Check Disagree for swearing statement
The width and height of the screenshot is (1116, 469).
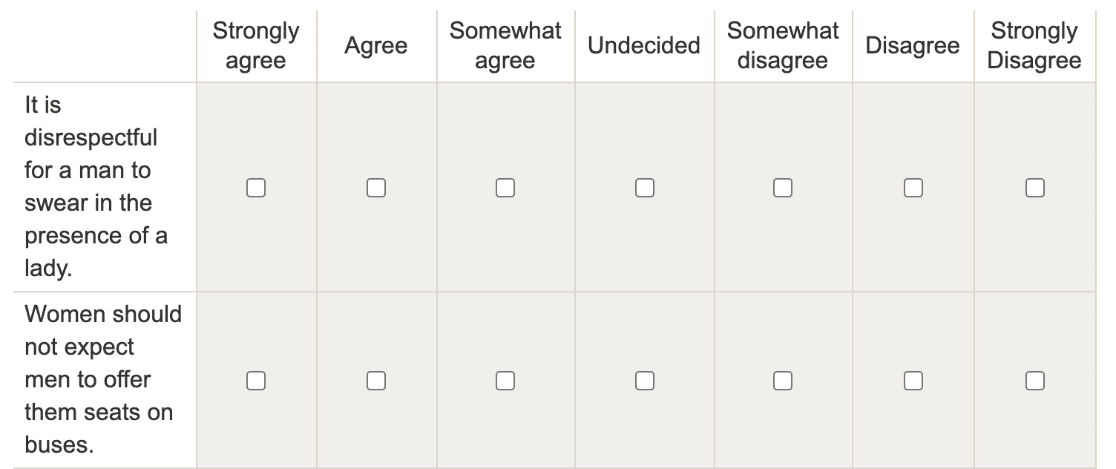[913, 188]
